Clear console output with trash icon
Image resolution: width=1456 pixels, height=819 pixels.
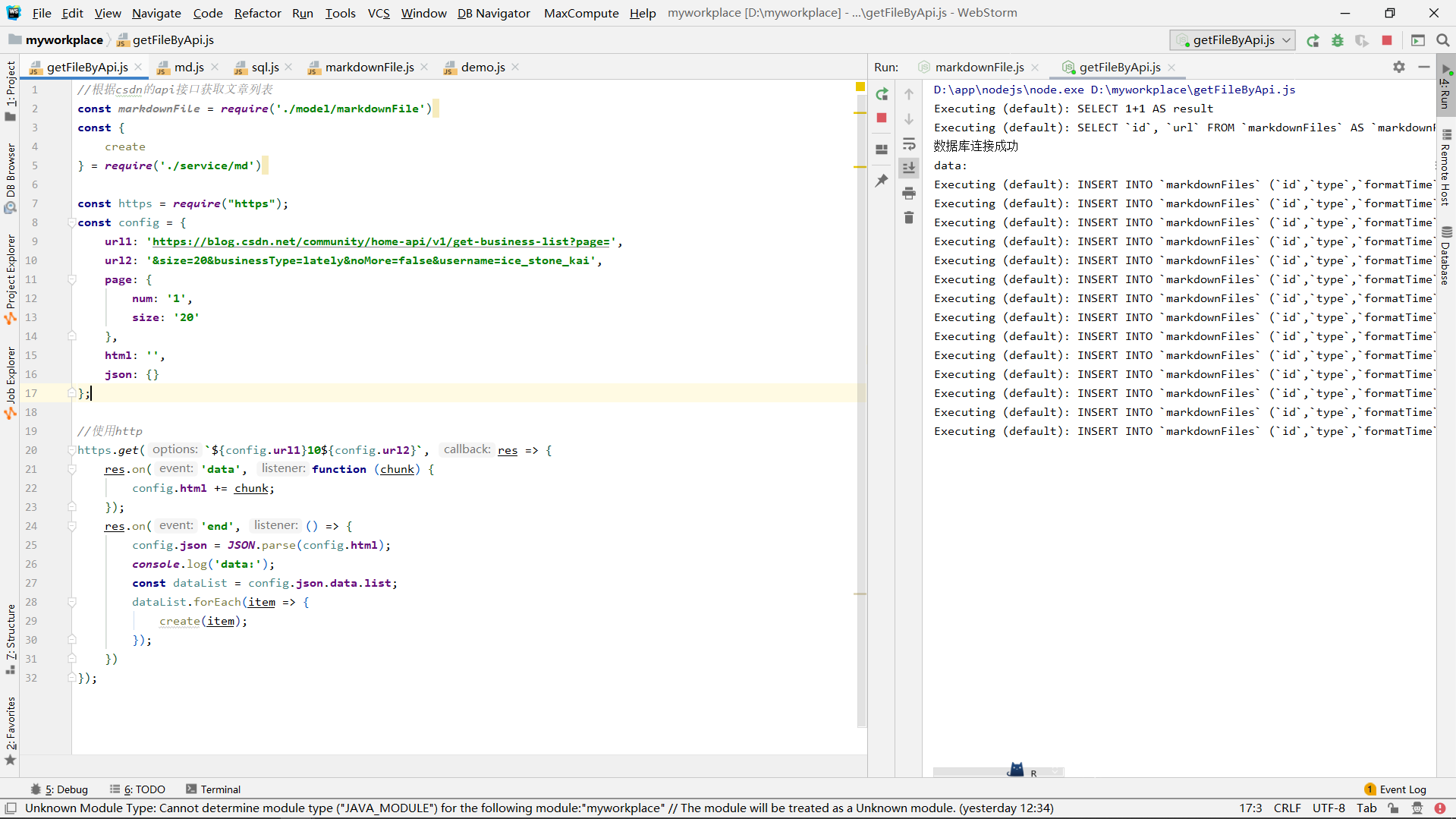pyautogui.click(x=909, y=218)
